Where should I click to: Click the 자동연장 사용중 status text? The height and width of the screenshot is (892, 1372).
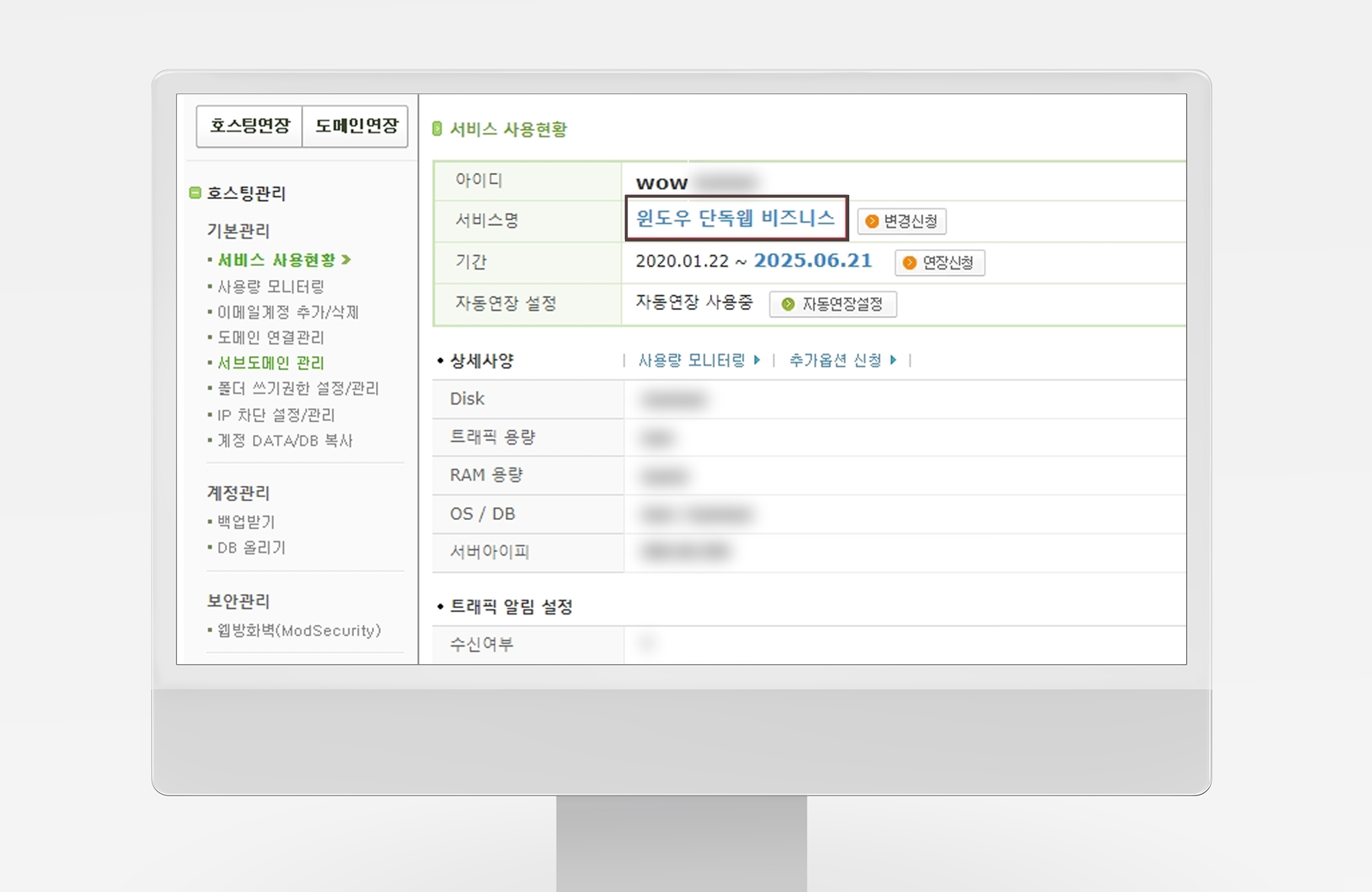coord(694,302)
